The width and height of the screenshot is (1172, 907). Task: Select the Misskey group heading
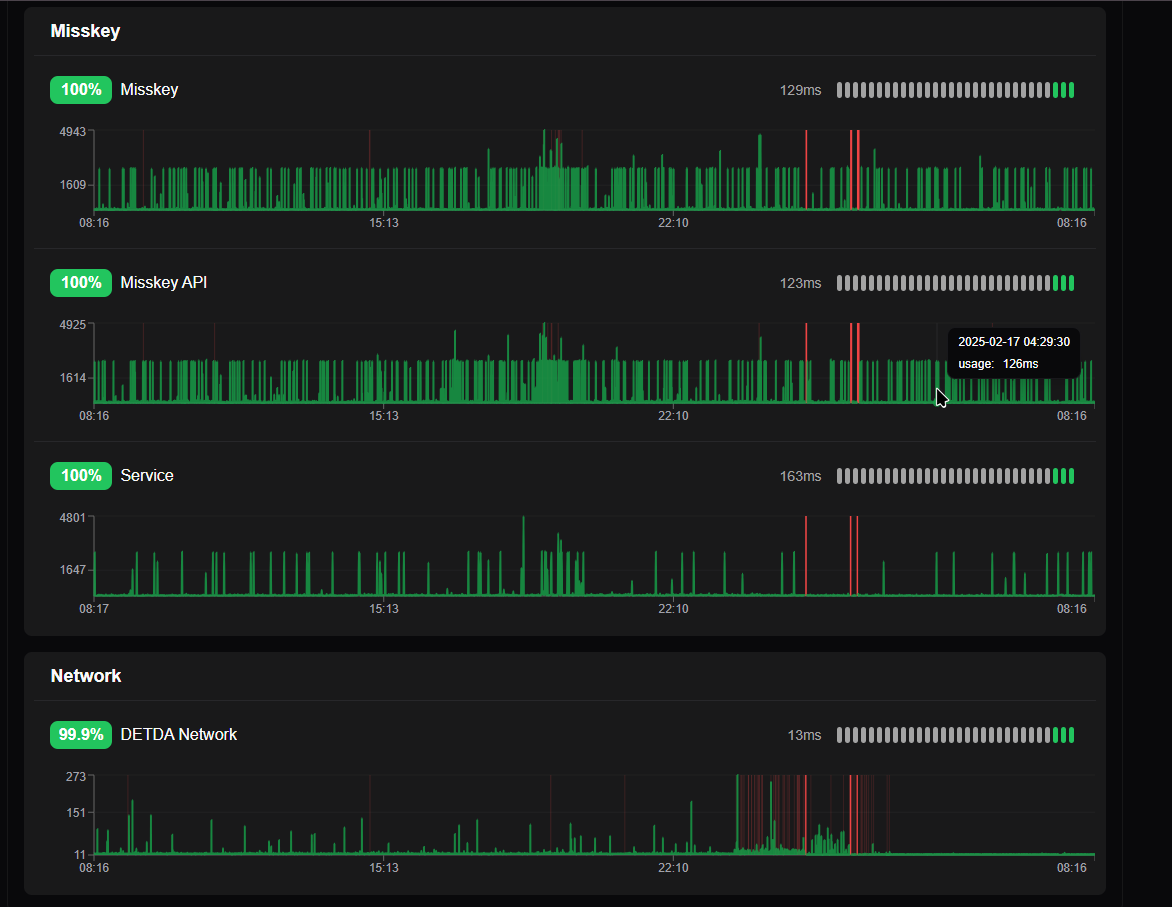tap(85, 31)
